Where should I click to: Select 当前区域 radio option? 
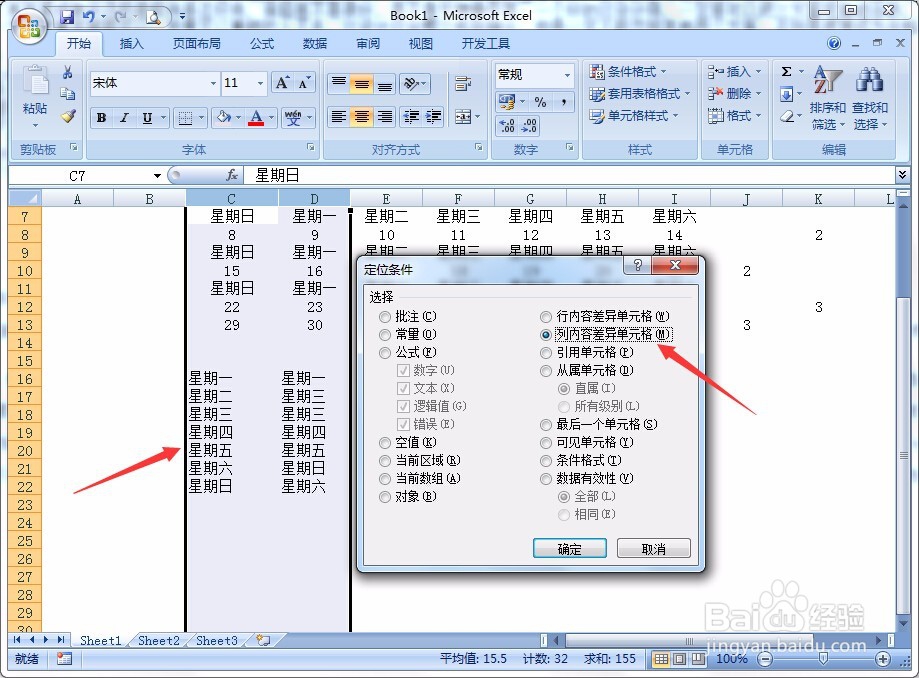[384, 461]
